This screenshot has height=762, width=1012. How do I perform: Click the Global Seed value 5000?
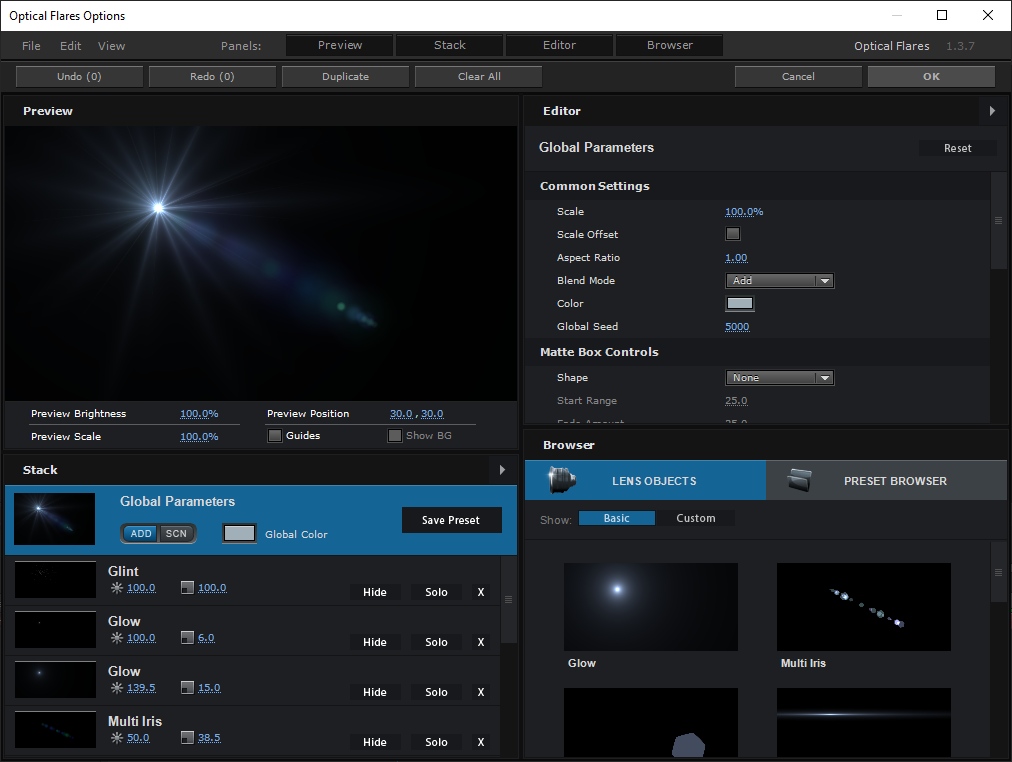pyautogui.click(x=737, y=326)
